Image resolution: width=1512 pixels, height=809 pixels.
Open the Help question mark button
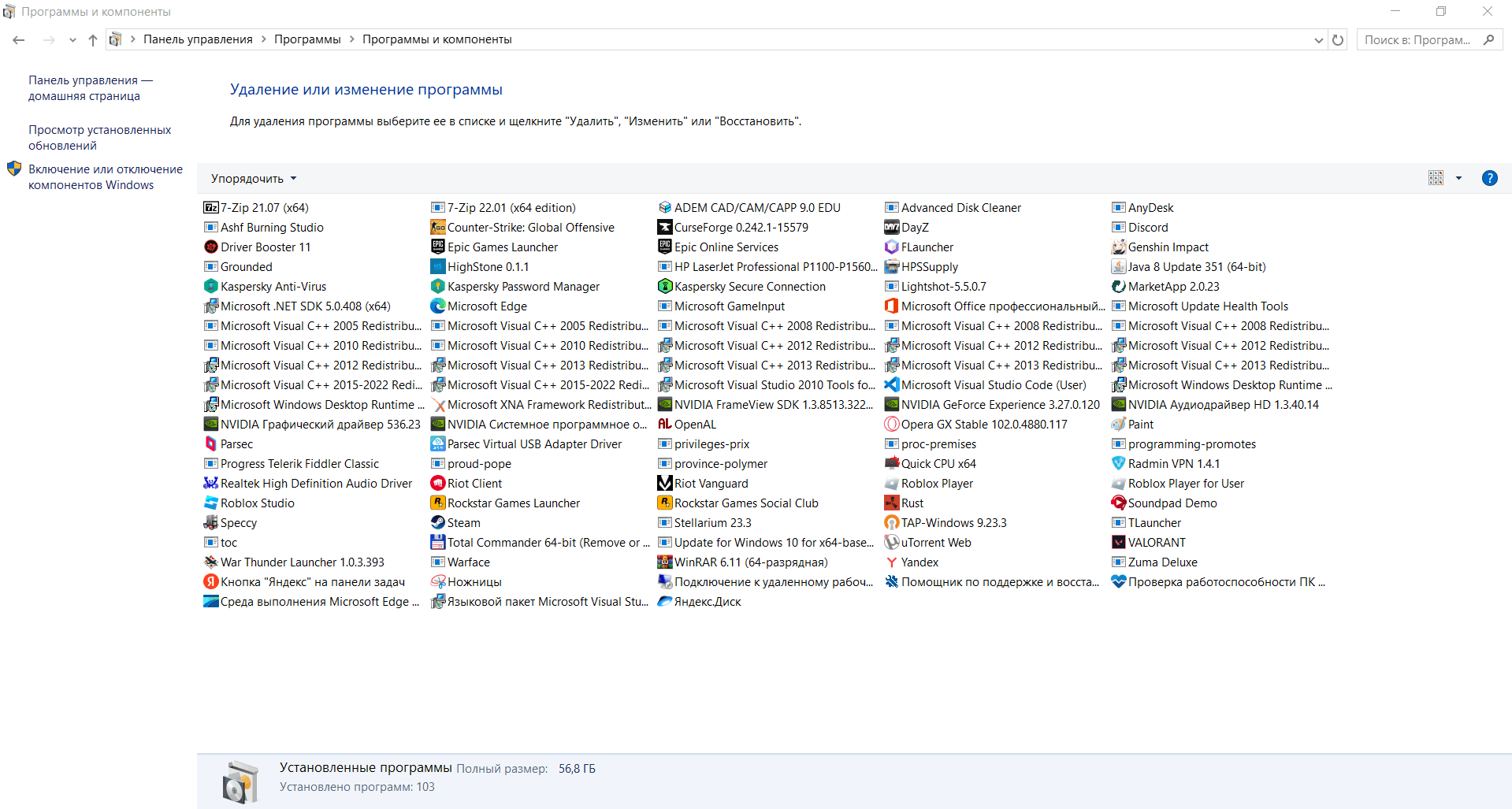click(1490, 178)
